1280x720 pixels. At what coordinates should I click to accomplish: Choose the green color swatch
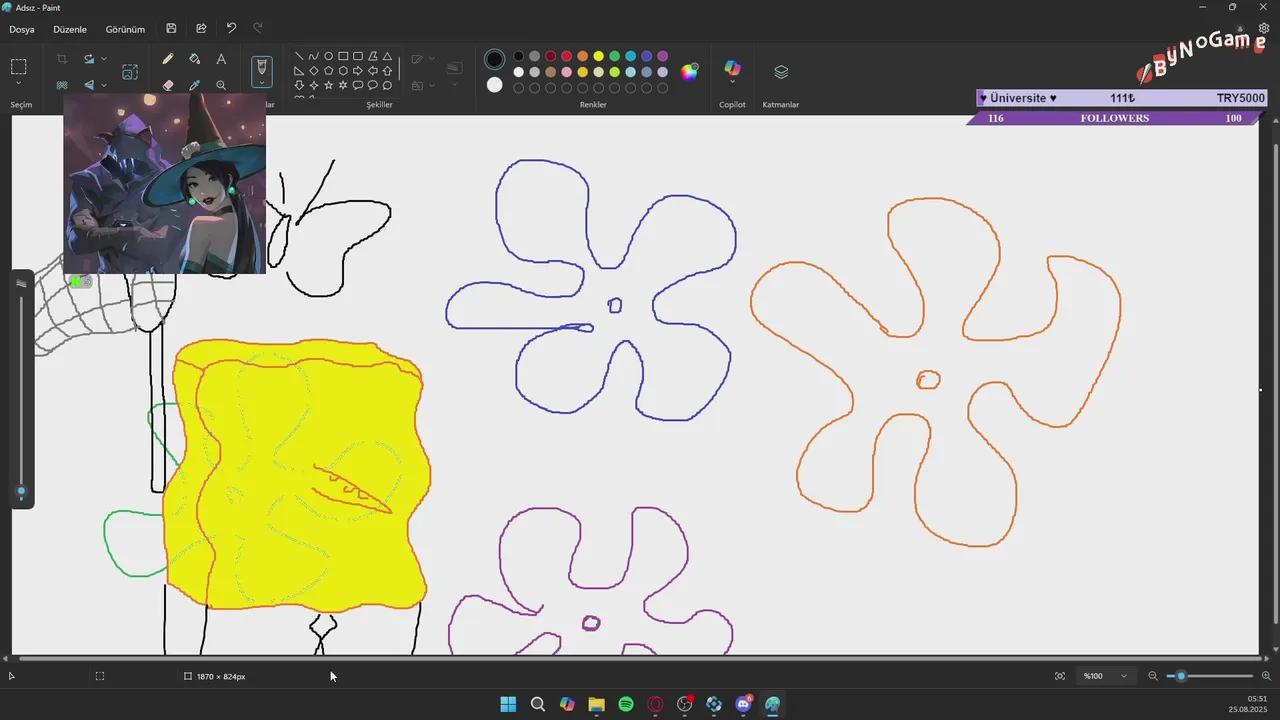615,56
